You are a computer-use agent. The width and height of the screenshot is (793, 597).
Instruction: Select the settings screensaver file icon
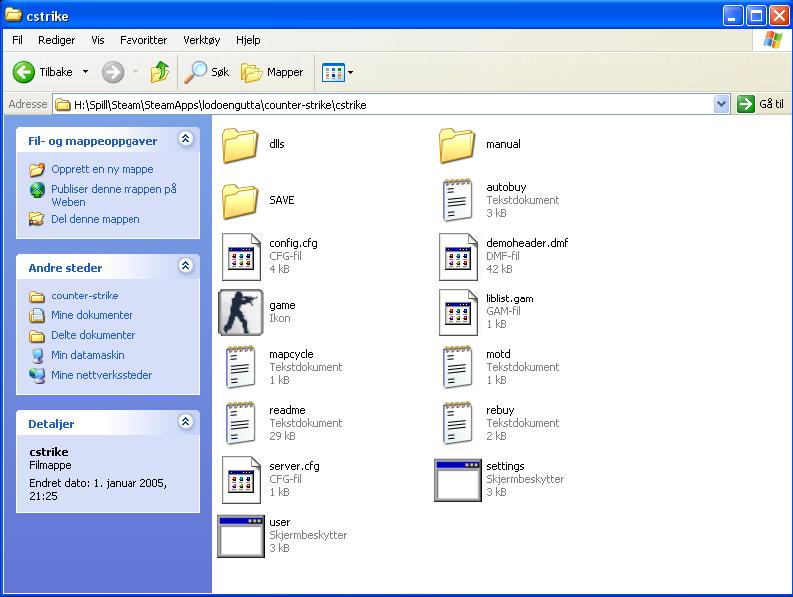click(x=457, y=479)
